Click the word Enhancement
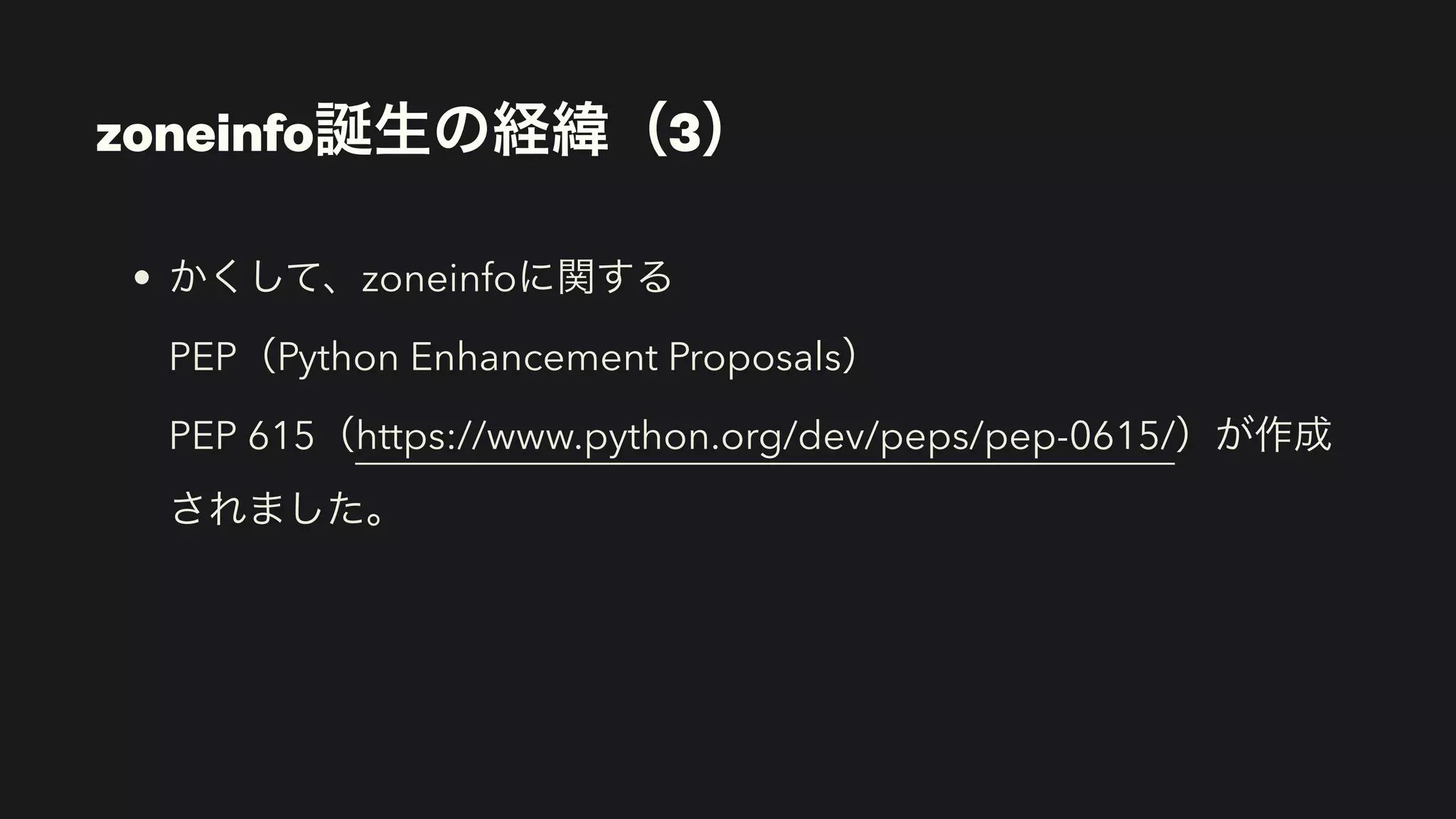 534,357
